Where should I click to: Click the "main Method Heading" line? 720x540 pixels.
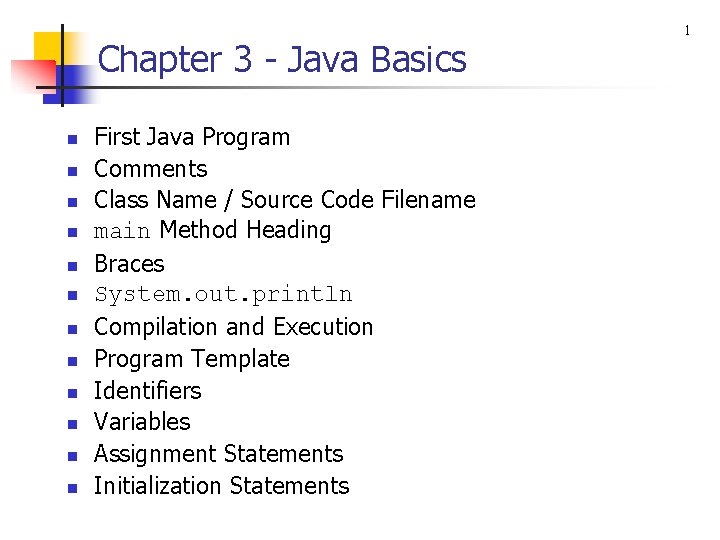[212, 231]
